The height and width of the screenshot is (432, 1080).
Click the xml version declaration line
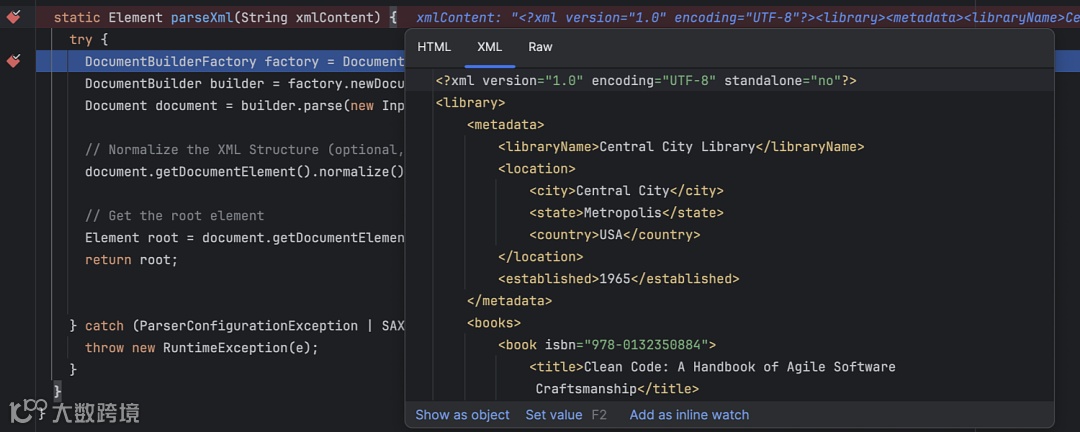point(646,81)
